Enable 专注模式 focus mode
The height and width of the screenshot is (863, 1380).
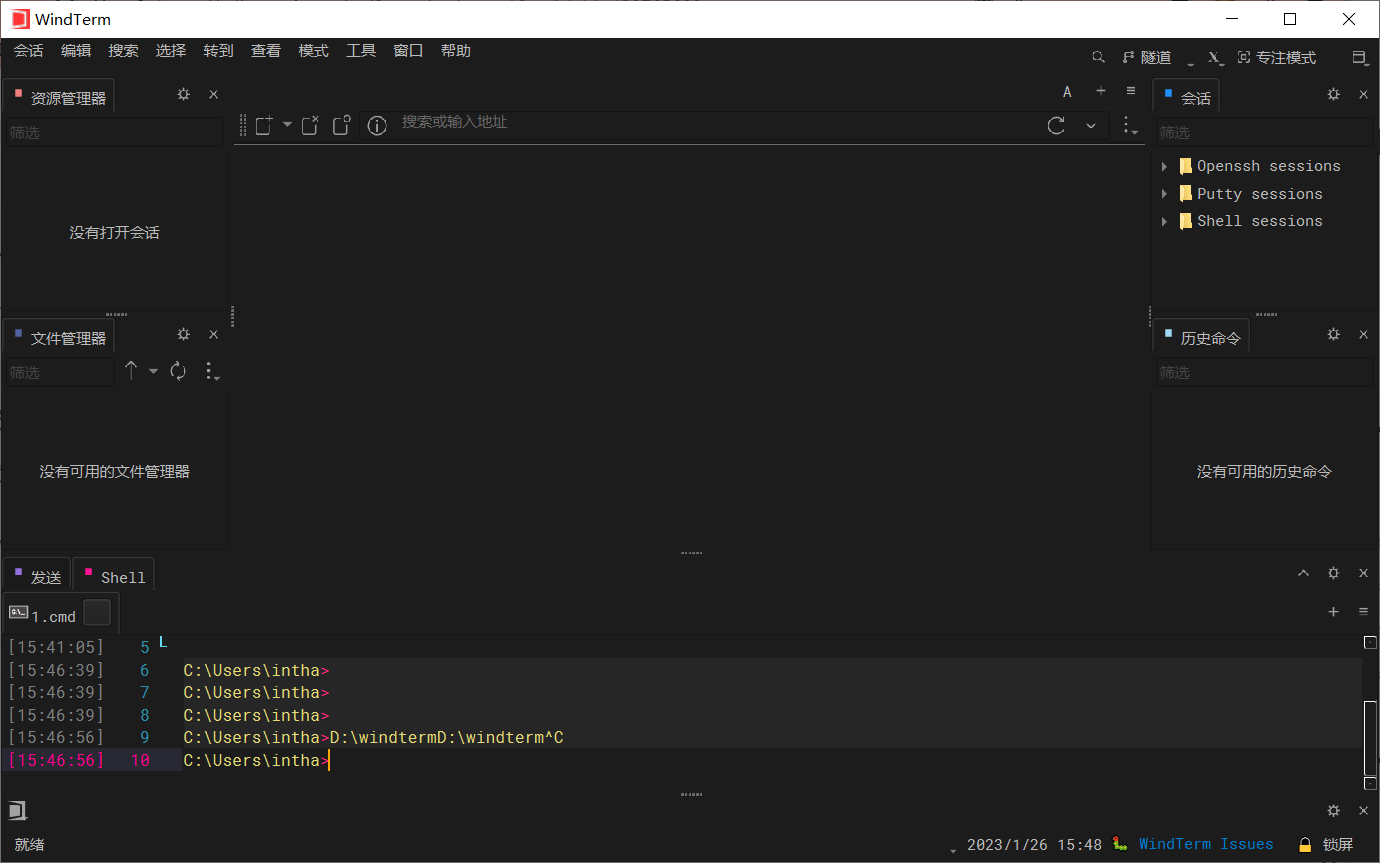tap(1277, 58)
